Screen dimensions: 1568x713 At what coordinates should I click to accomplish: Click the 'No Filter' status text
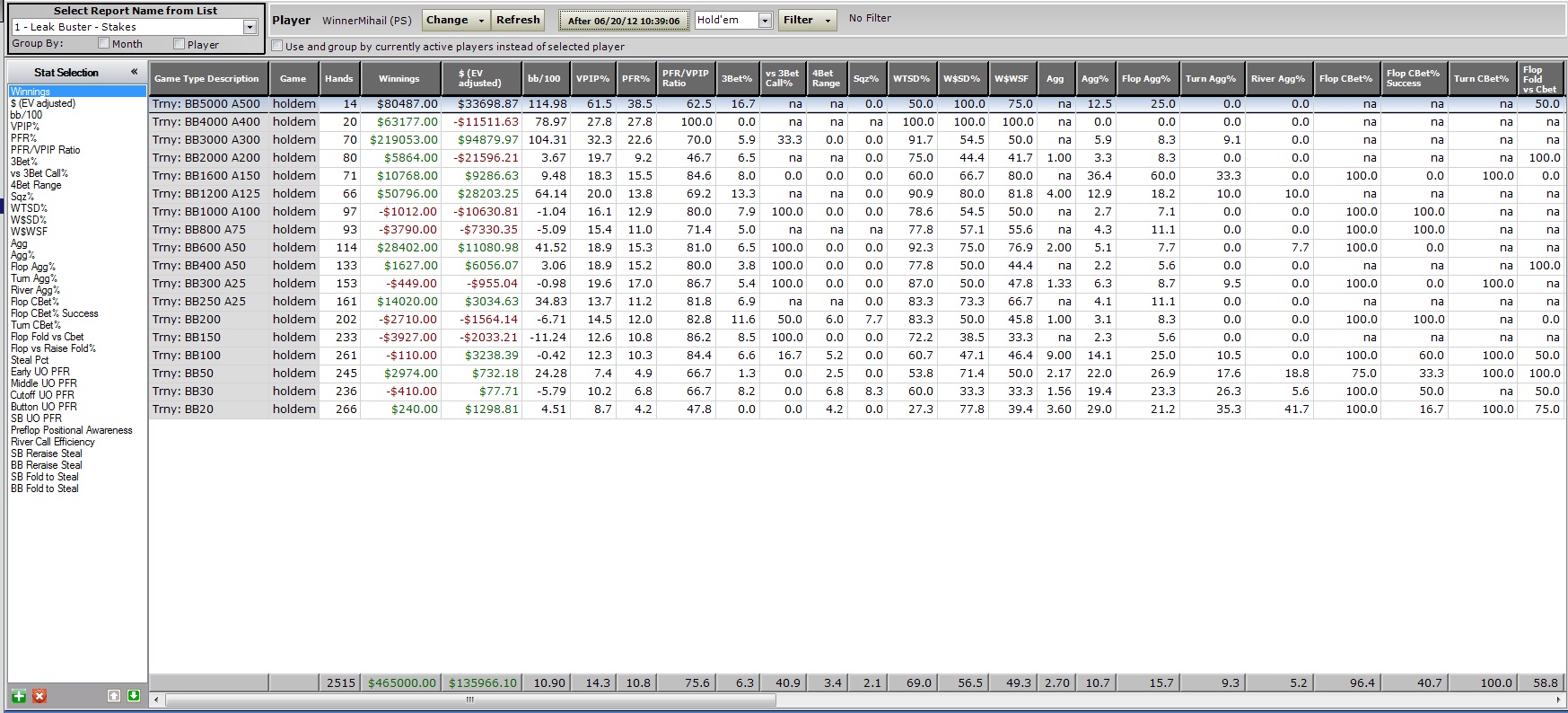point(870,18)
